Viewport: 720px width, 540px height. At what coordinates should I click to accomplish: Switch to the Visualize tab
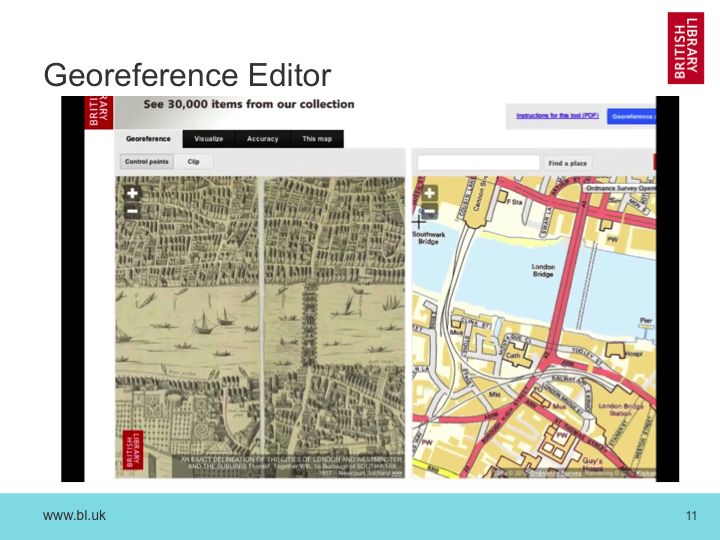coord(208,139)
